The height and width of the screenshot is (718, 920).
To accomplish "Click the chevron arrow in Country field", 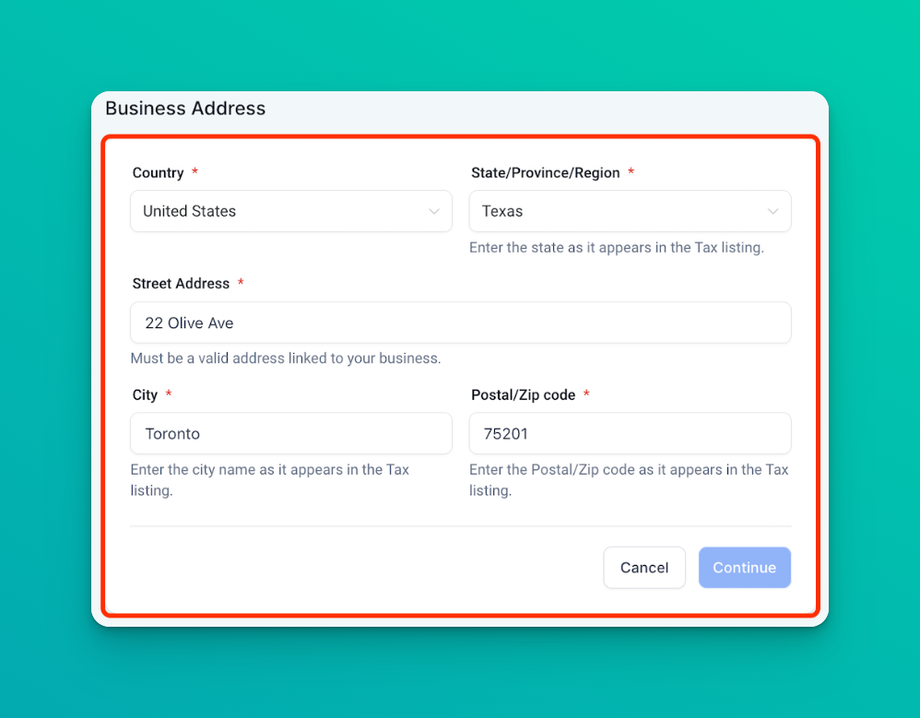I will 434,212.
